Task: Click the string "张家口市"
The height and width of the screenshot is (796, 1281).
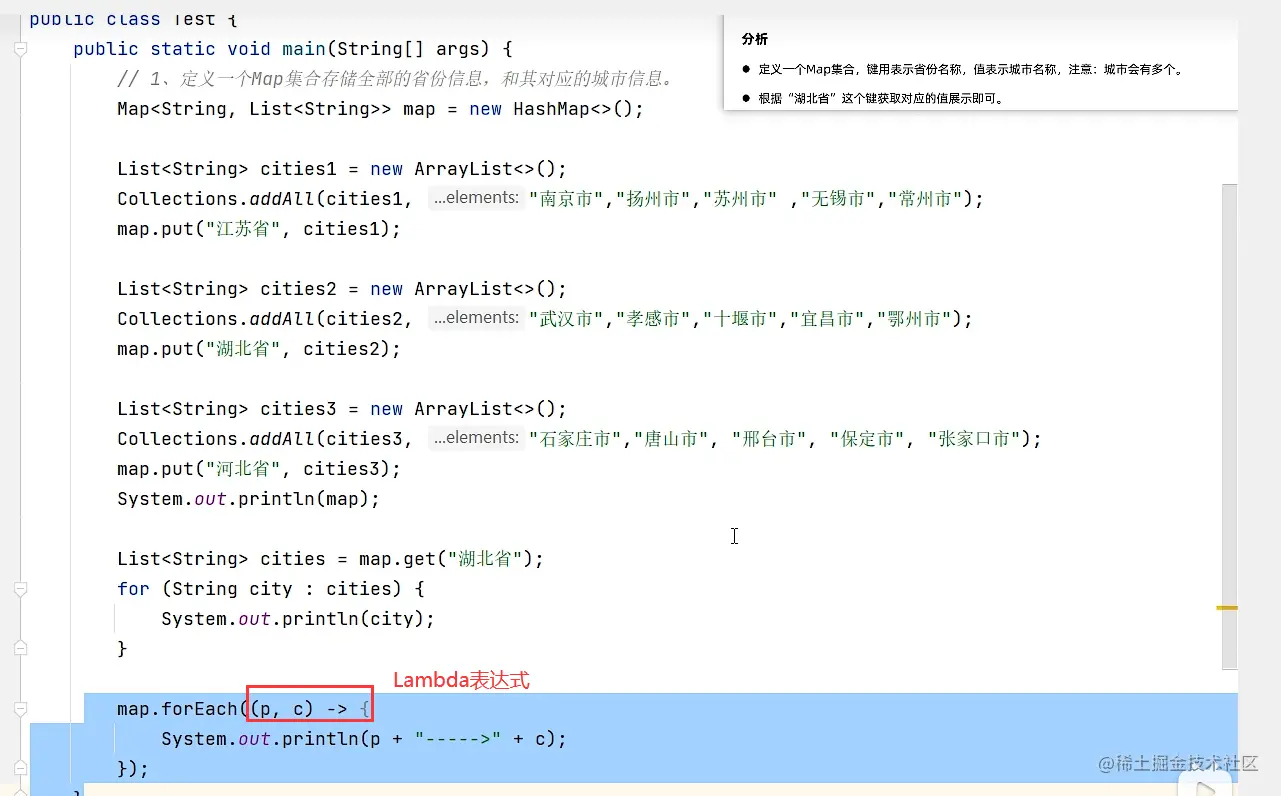Action: (976, 438)
